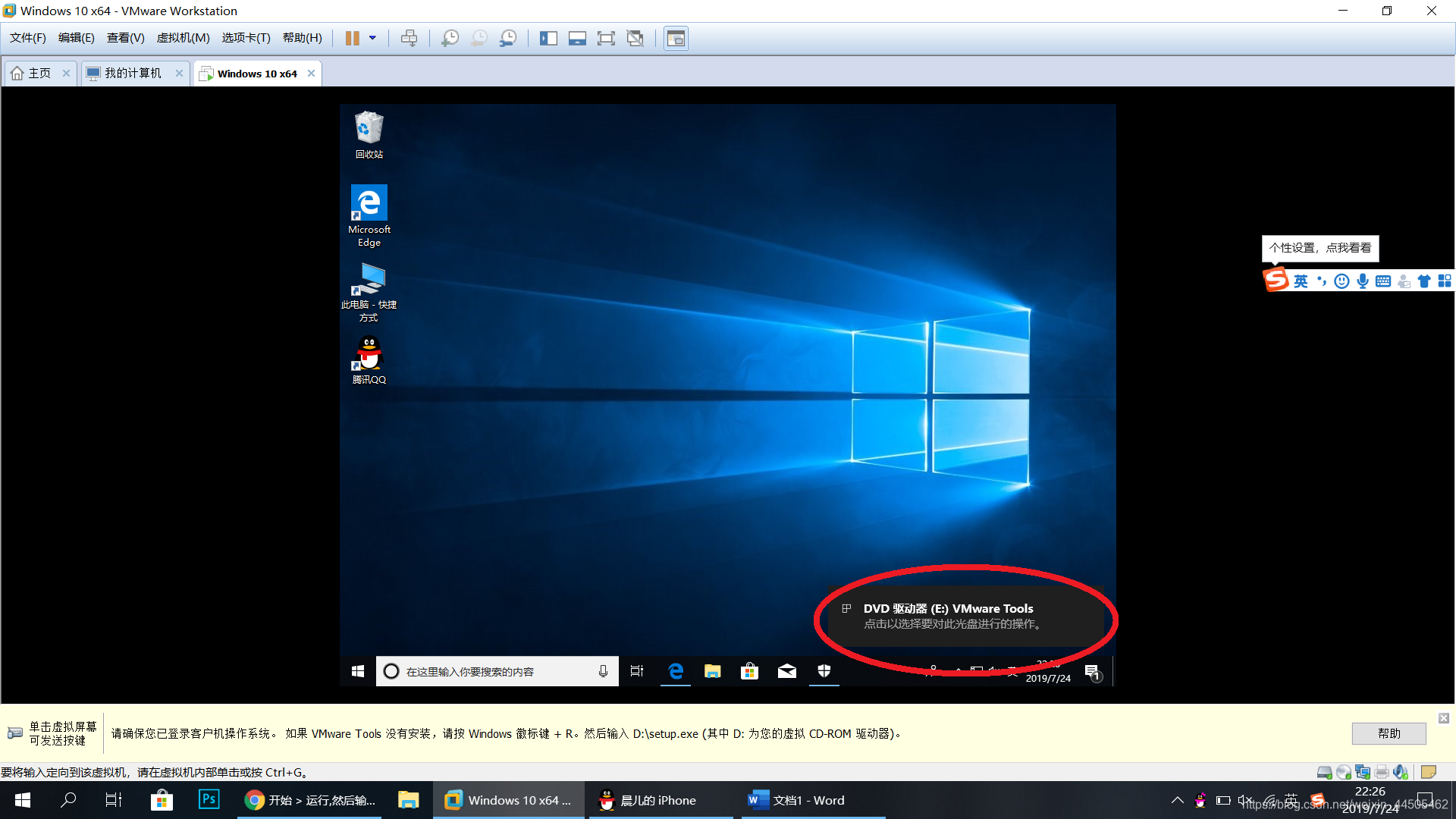The height and width of the screenshot is (819, 1456).
Task: Open Sogou emoji panel
Action: coord(1341,281)
